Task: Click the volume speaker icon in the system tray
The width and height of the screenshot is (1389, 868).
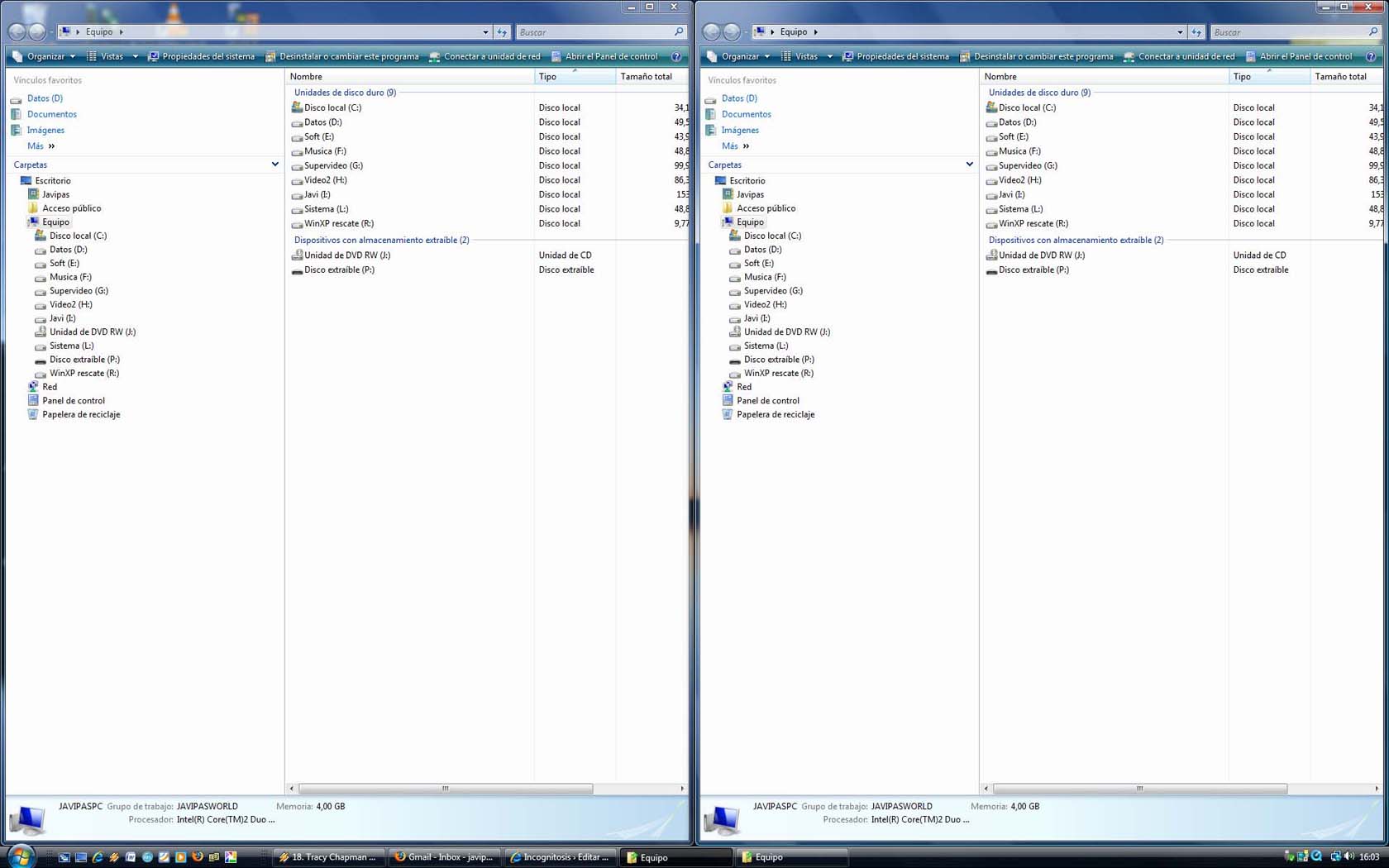Action: pos(1348,856)
